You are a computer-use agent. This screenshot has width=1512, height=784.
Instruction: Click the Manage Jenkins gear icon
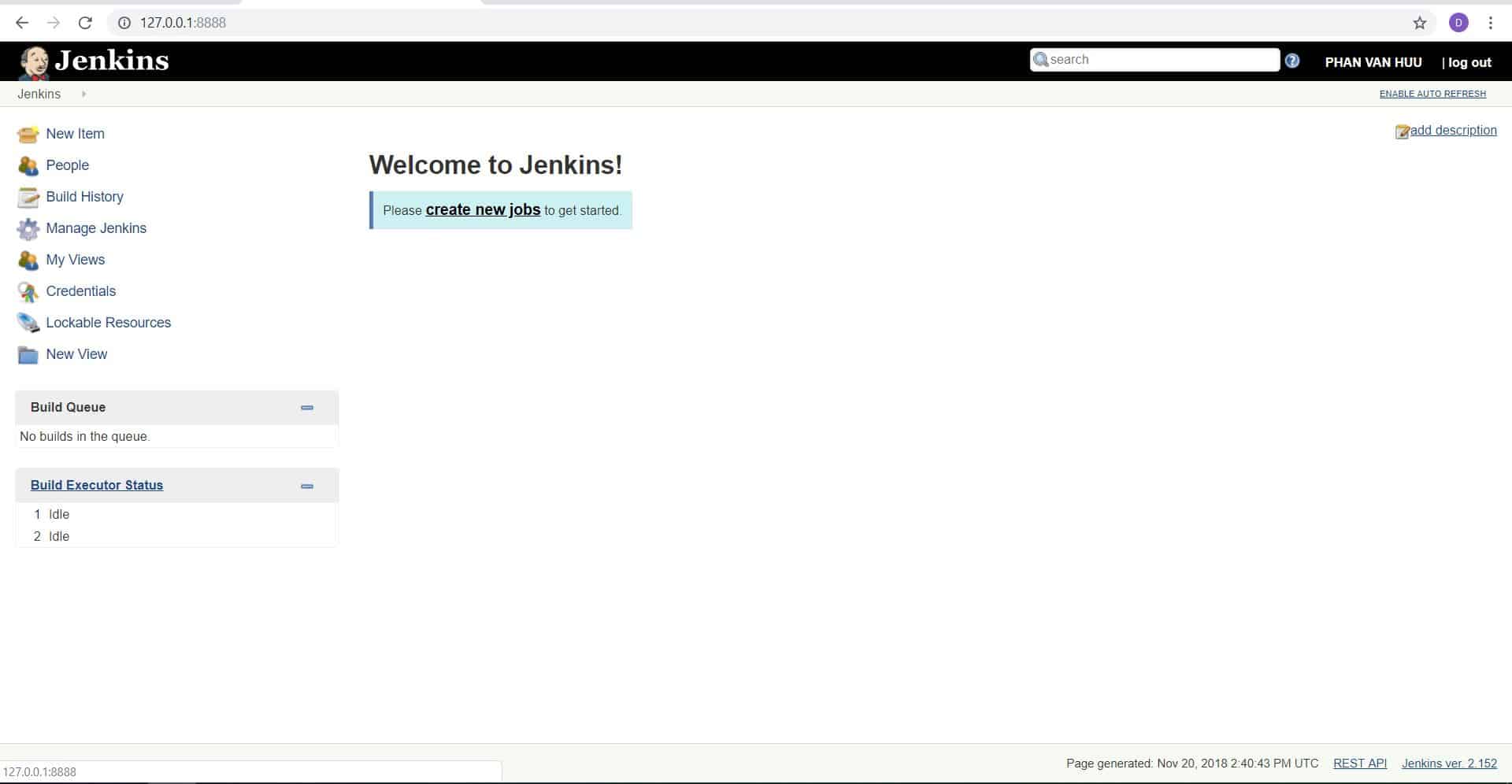click(28, 229)
